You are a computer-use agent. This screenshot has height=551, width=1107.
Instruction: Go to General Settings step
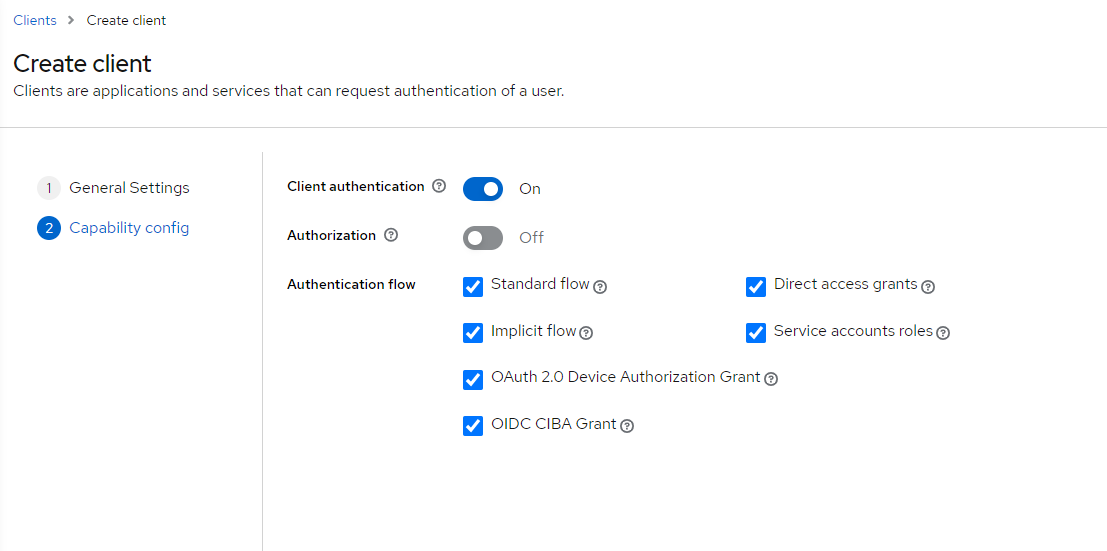tap(128, 188)
